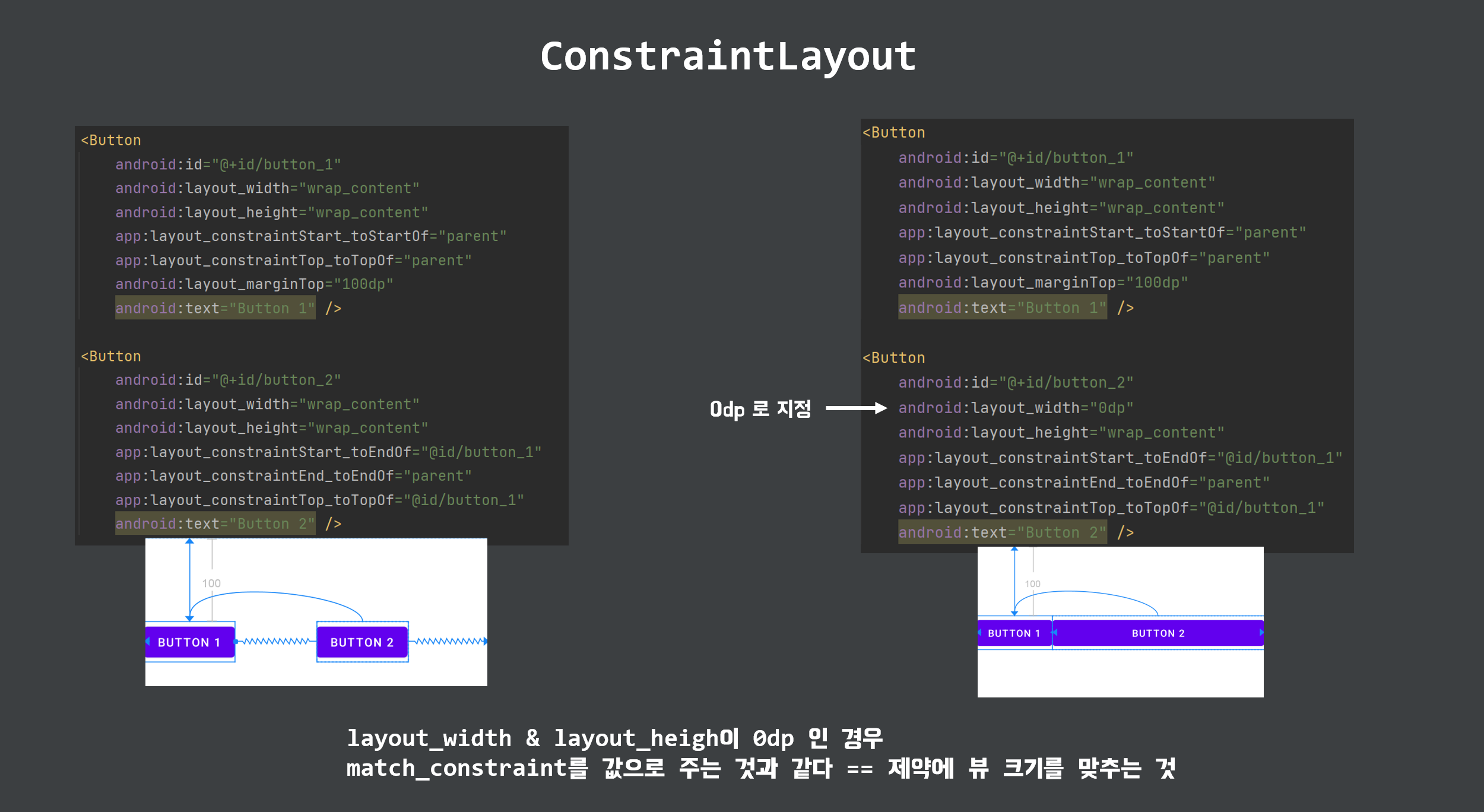Viewport: 1484px width, 812px height.
Task: Click layout_constraintEnd_toEndOf="parent" in right code block
Action: 1084,483
